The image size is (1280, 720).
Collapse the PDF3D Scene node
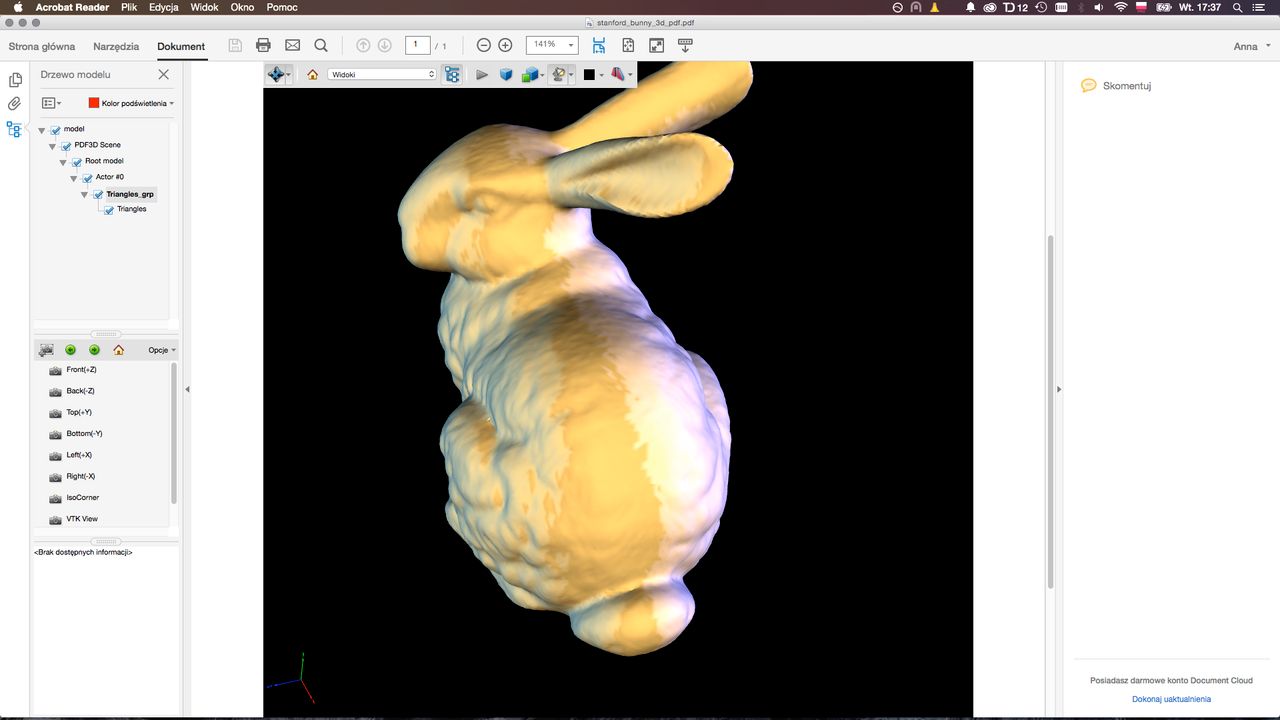click(53, 146)
